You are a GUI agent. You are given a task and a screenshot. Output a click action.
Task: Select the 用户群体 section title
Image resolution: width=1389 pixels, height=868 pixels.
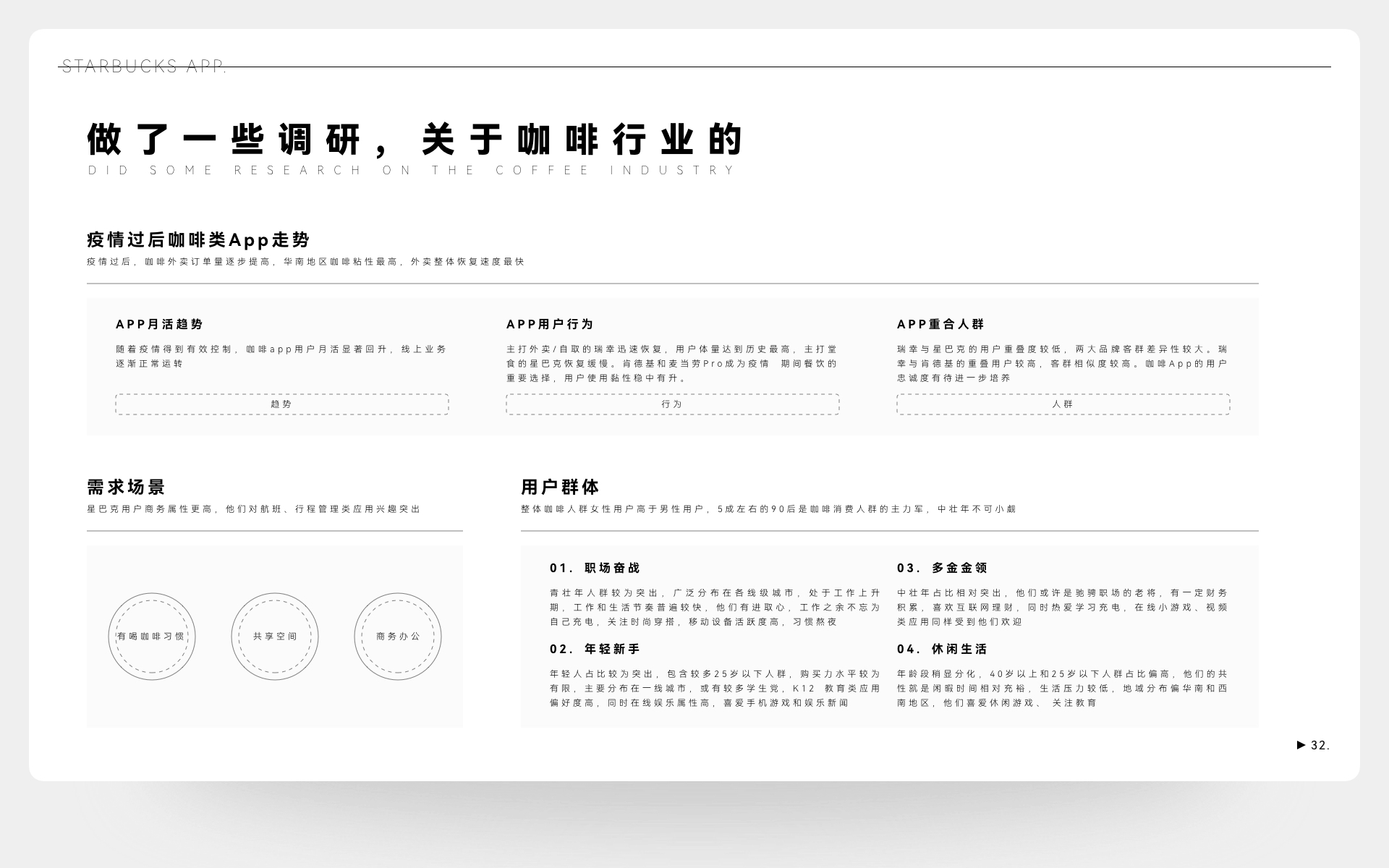pyautogui.click(x=564, y=487)
